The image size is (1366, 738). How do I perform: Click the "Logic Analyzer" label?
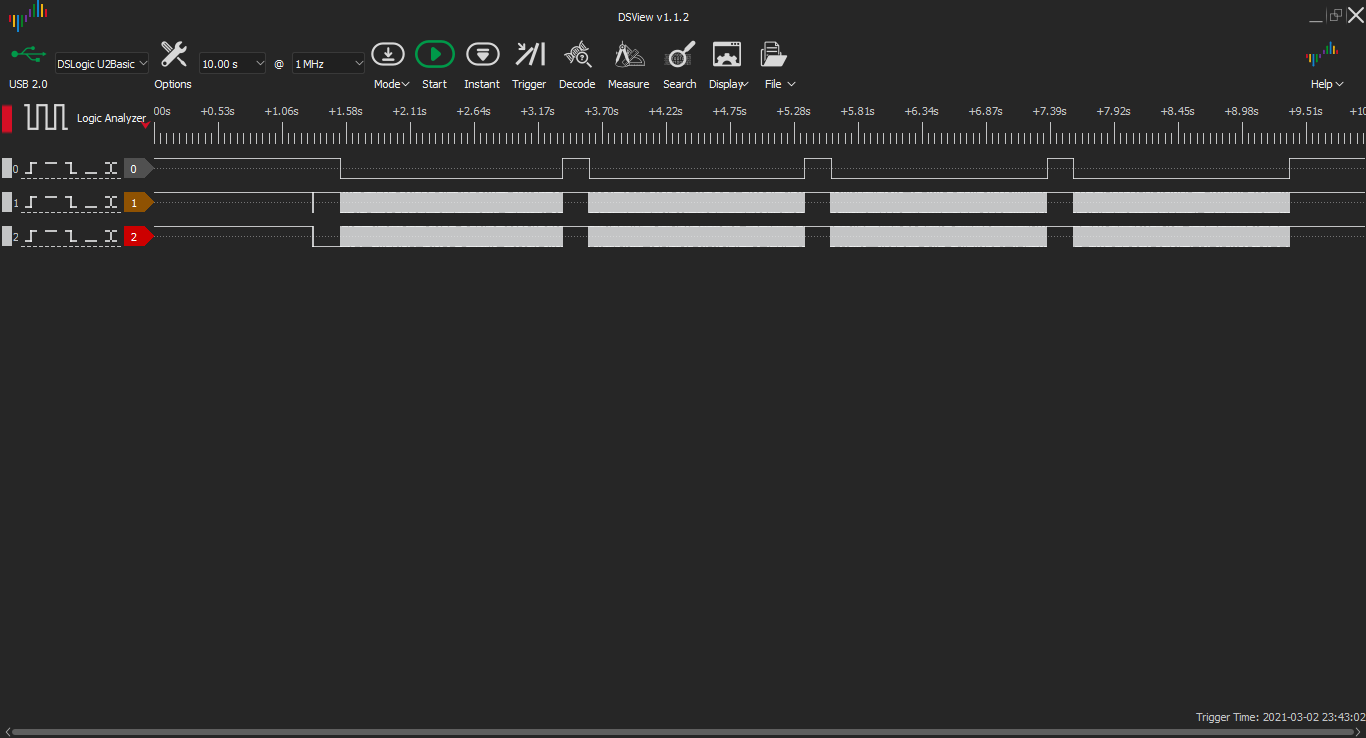[111, 118]
